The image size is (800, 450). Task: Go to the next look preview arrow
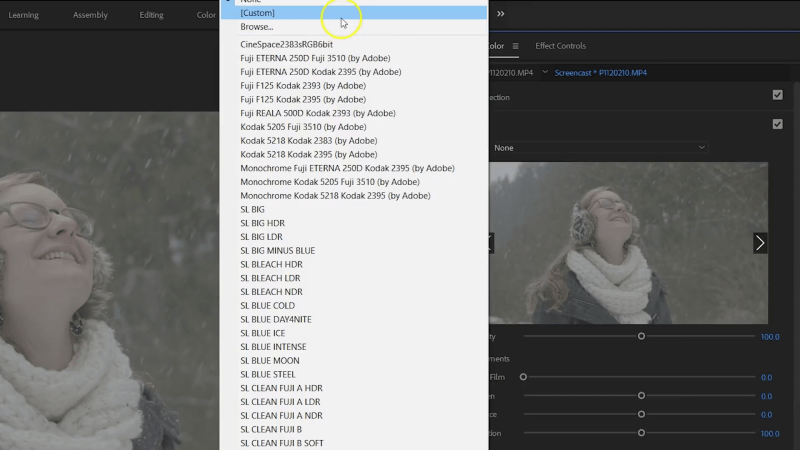pyautogui.click(x=760, y=243)
